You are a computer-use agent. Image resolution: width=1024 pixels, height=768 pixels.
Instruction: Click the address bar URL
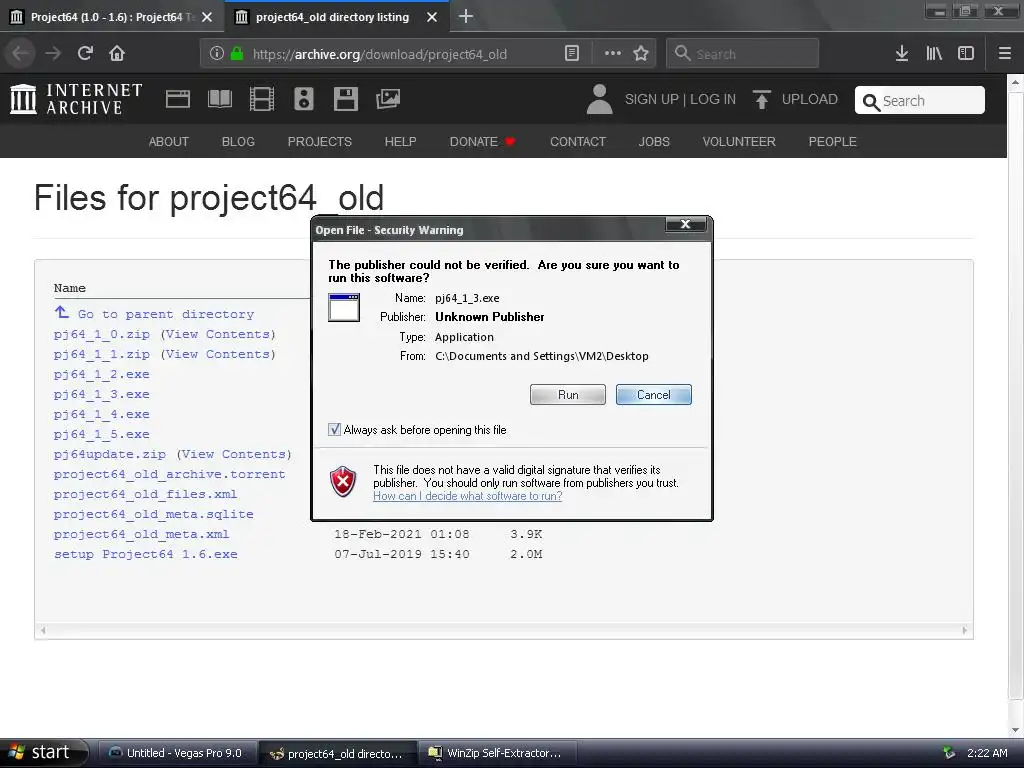tap(379, 54)
